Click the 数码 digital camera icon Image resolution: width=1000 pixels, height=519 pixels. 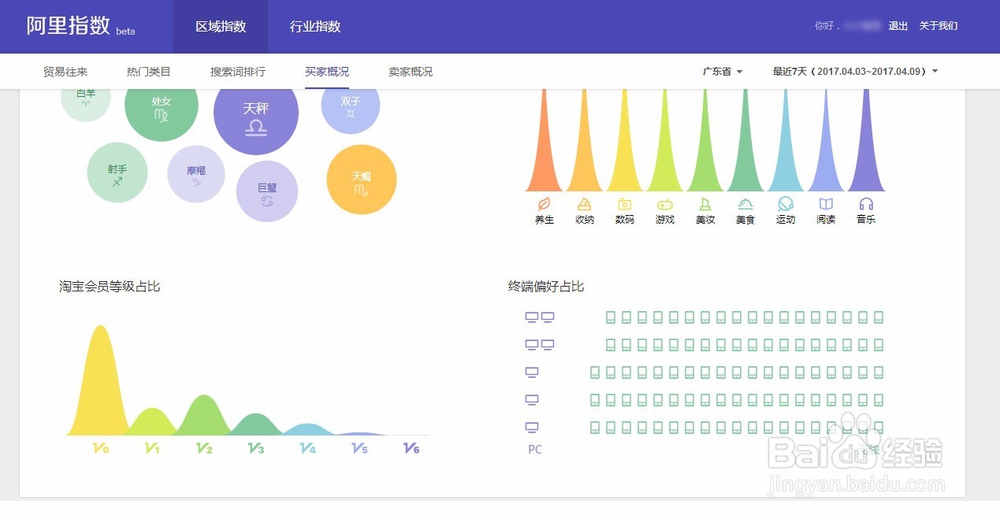(x=624, y=204)
